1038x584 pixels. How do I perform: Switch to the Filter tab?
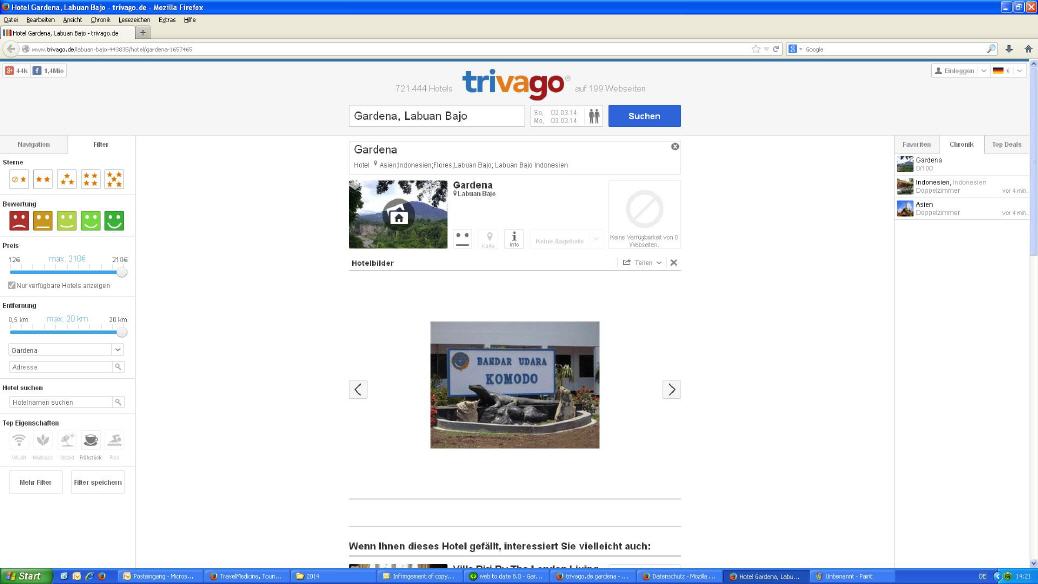click(x=101, y=144)
